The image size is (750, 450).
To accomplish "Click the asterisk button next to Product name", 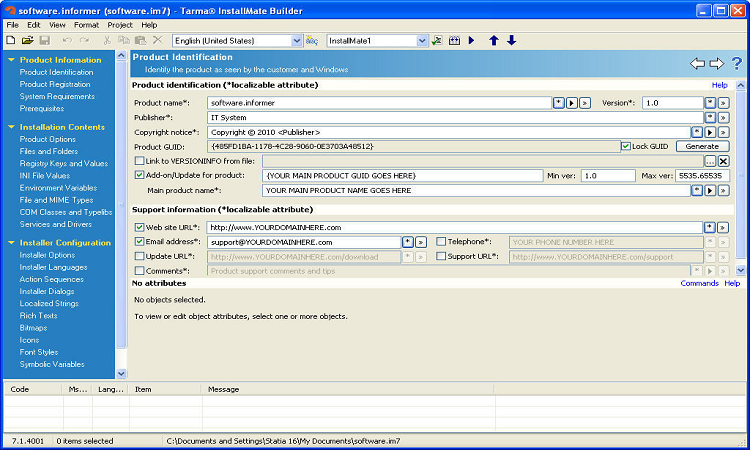I will click(559, 103).
